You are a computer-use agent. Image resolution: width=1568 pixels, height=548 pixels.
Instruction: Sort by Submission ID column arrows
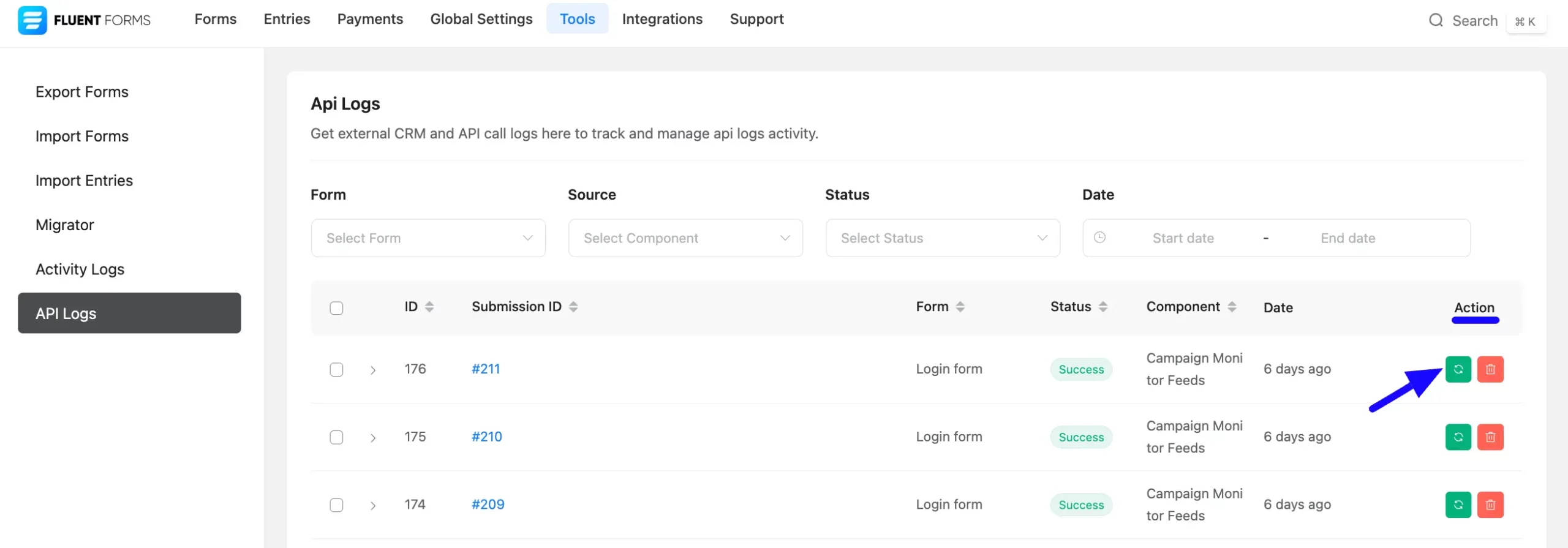573,307
